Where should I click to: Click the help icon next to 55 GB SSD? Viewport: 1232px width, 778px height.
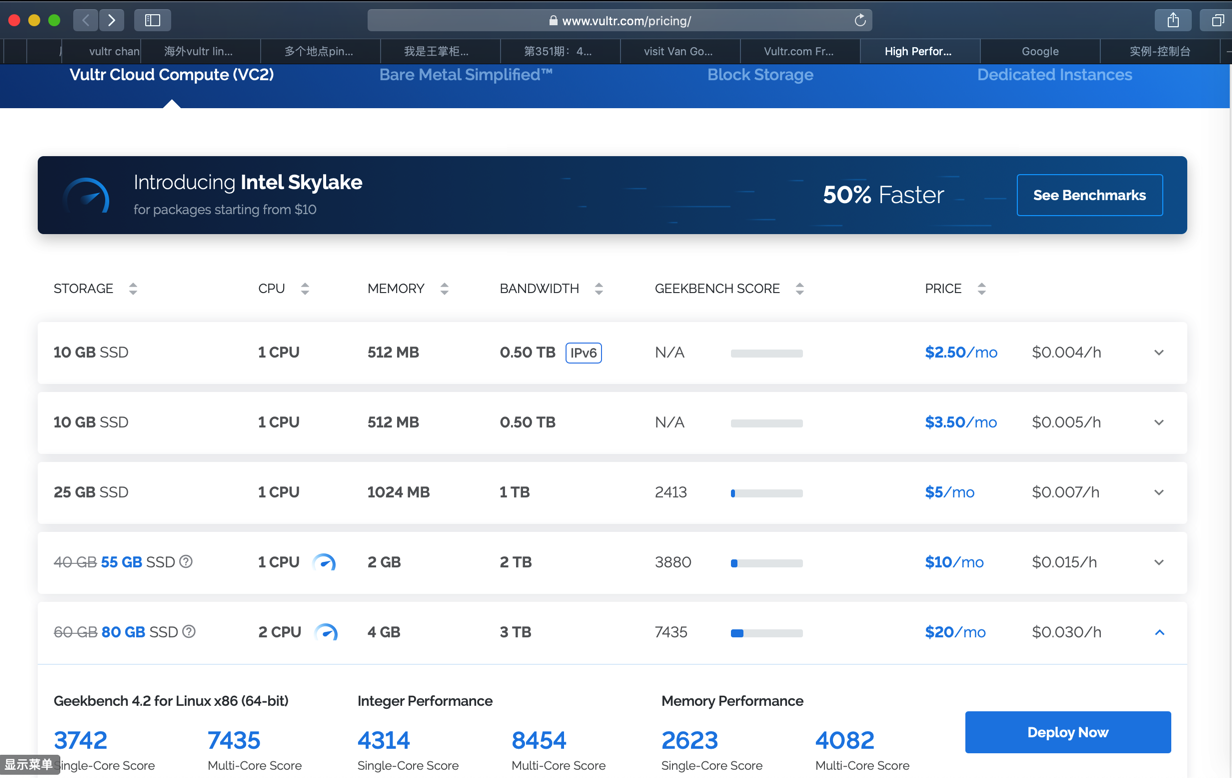click(x=186, y=562)
